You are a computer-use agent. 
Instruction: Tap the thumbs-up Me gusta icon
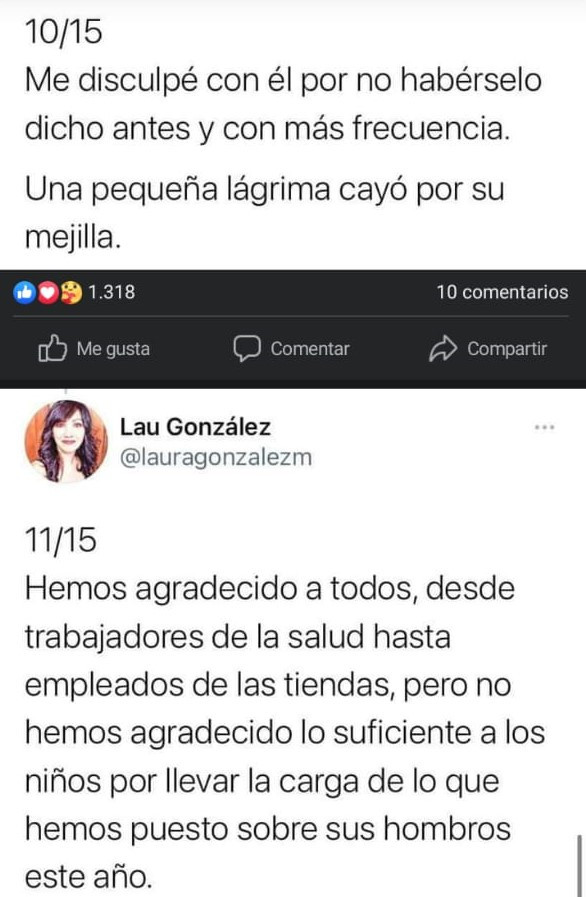(x=52, y=348)
